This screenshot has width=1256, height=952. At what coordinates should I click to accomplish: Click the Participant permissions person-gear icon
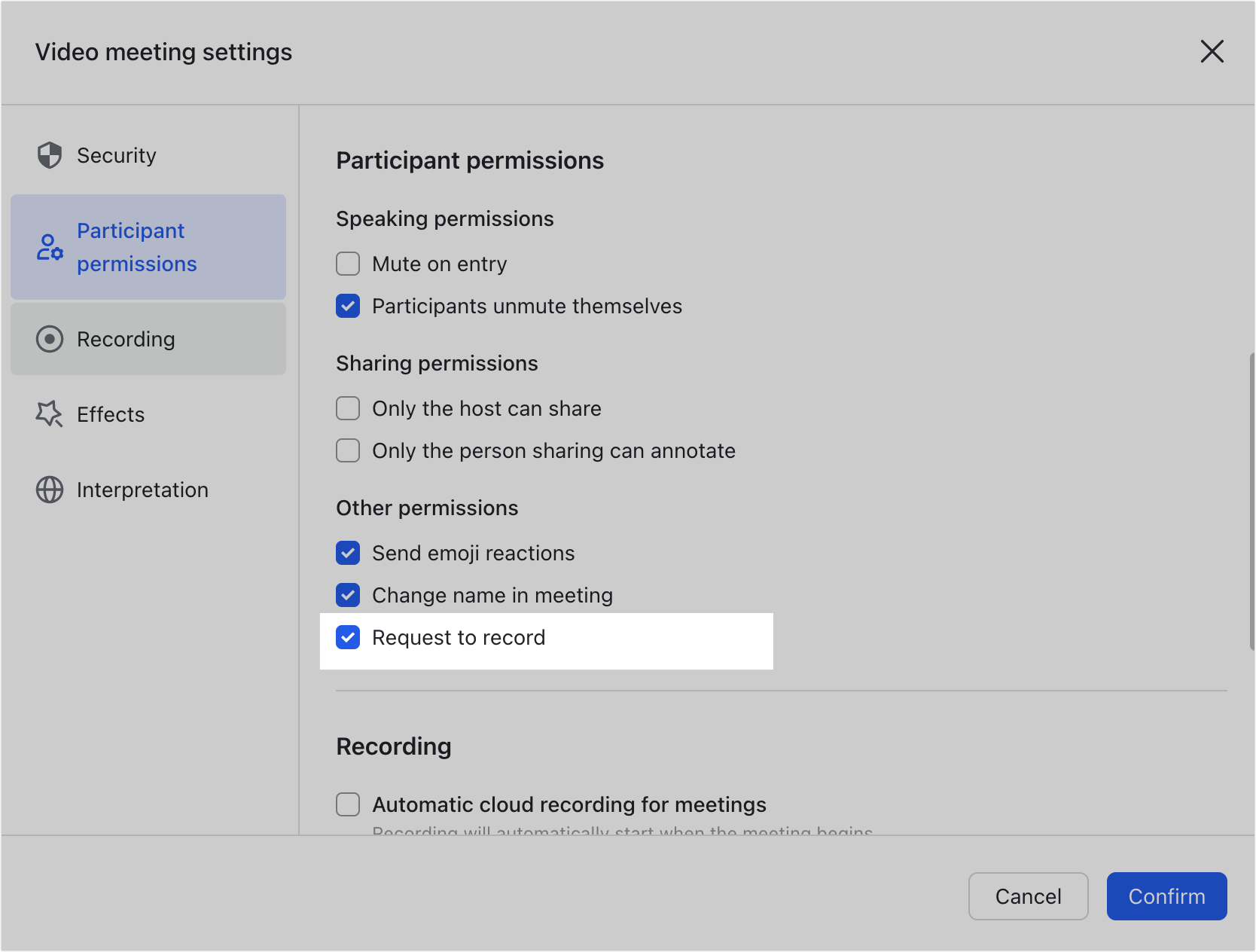click(50, 247)
